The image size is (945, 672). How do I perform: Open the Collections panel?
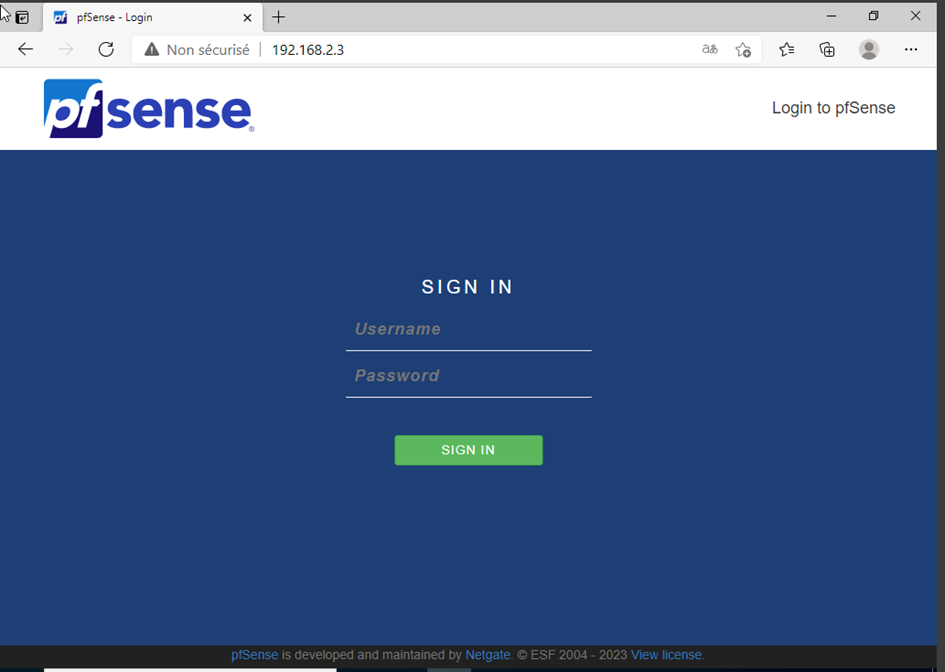tap(827, 49)
